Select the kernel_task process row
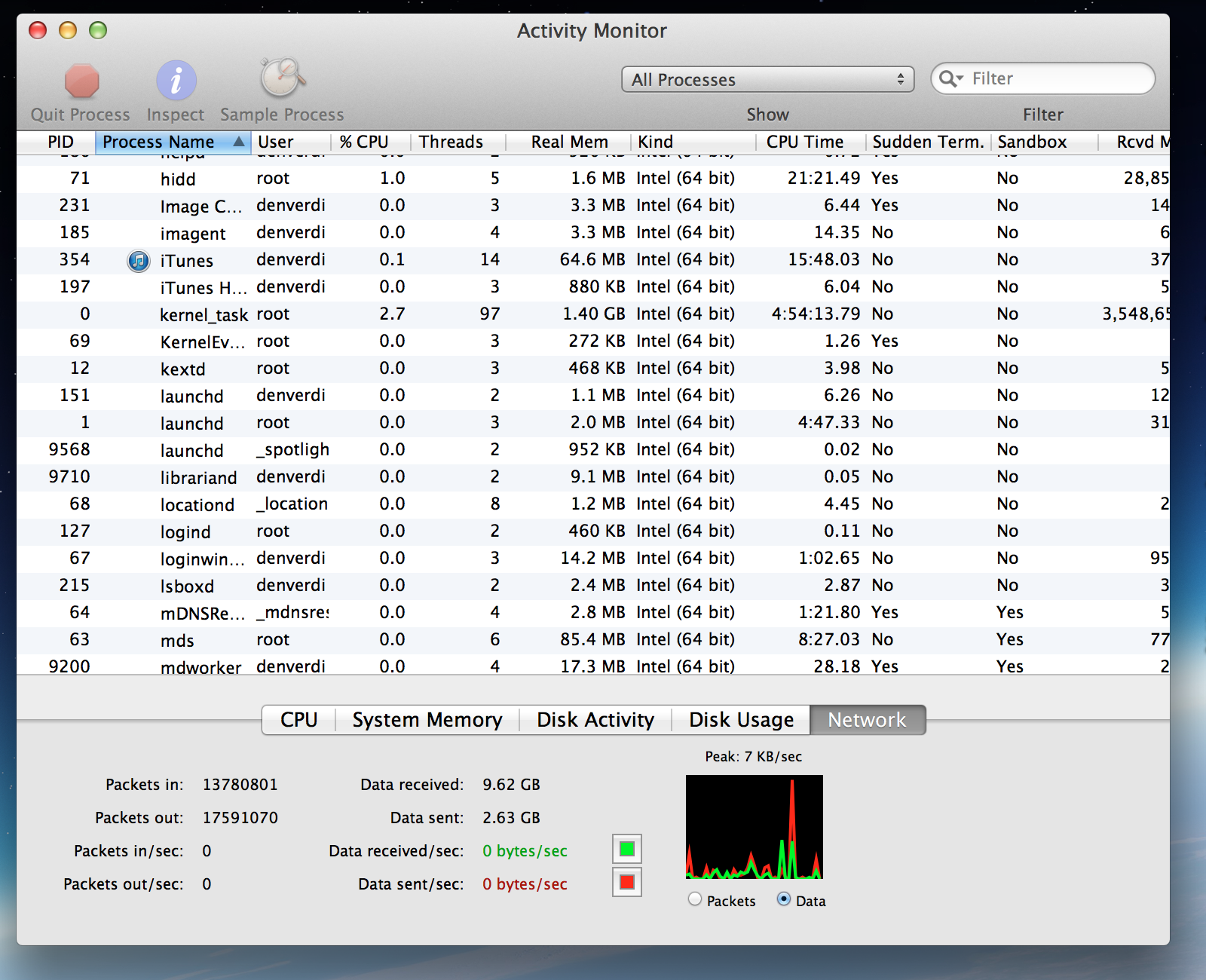Image resolution: width=1206 pixels, height=980 pixels. point(593,314)
